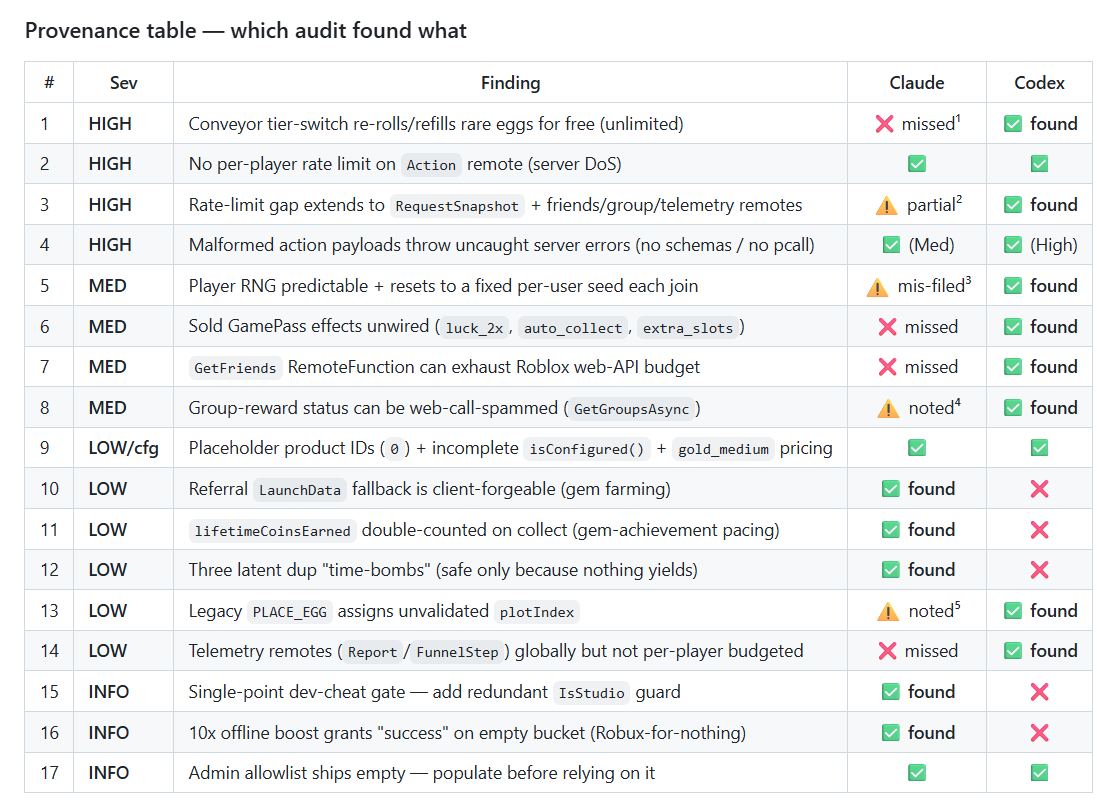
Task: Click the 'extra_slots' code label
Action: pyautogui.click(x=688, y=328)
